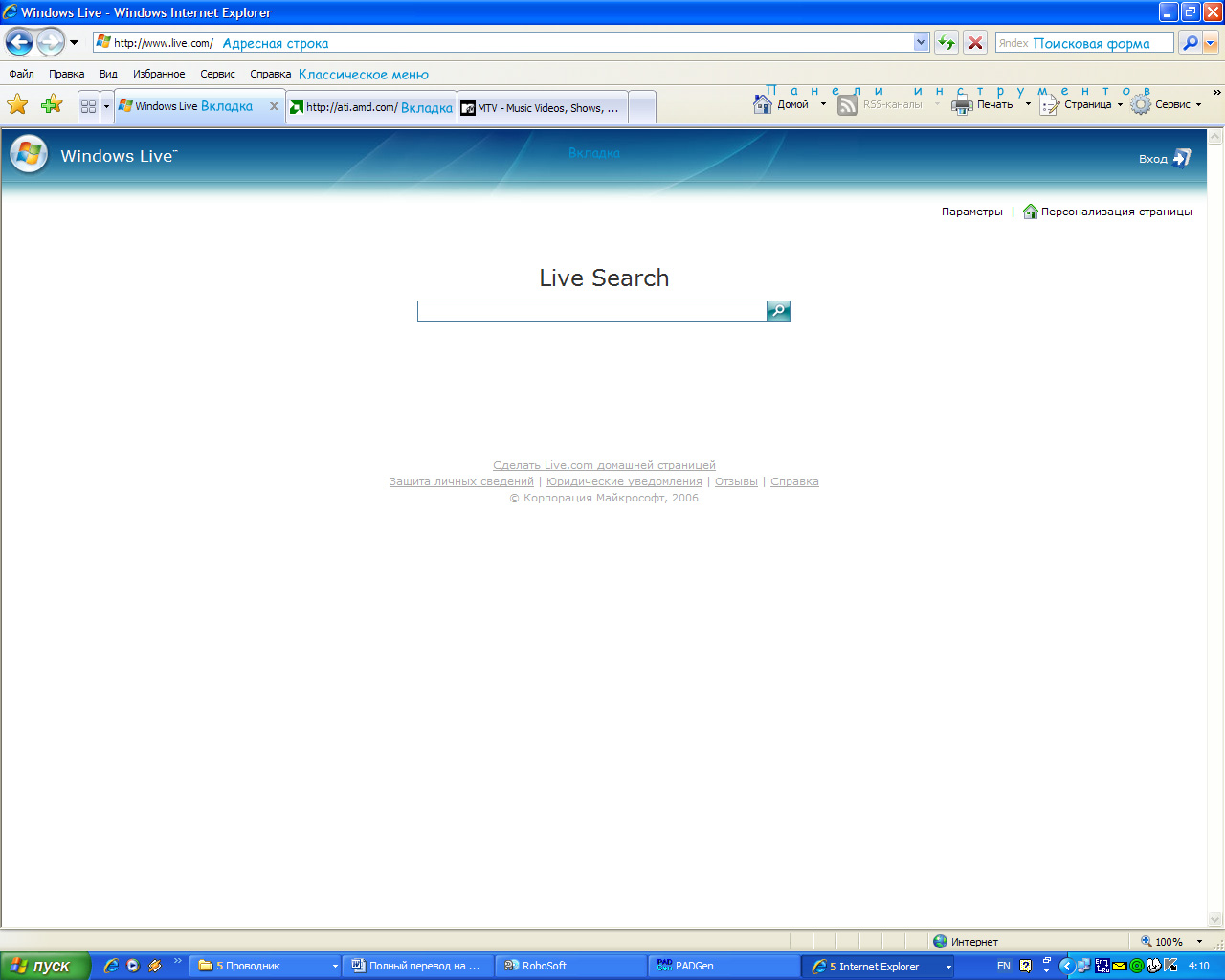1225x980 pixels.
Task: Launch Windows Media Player from Quick Launch
Action: (133, 966)
